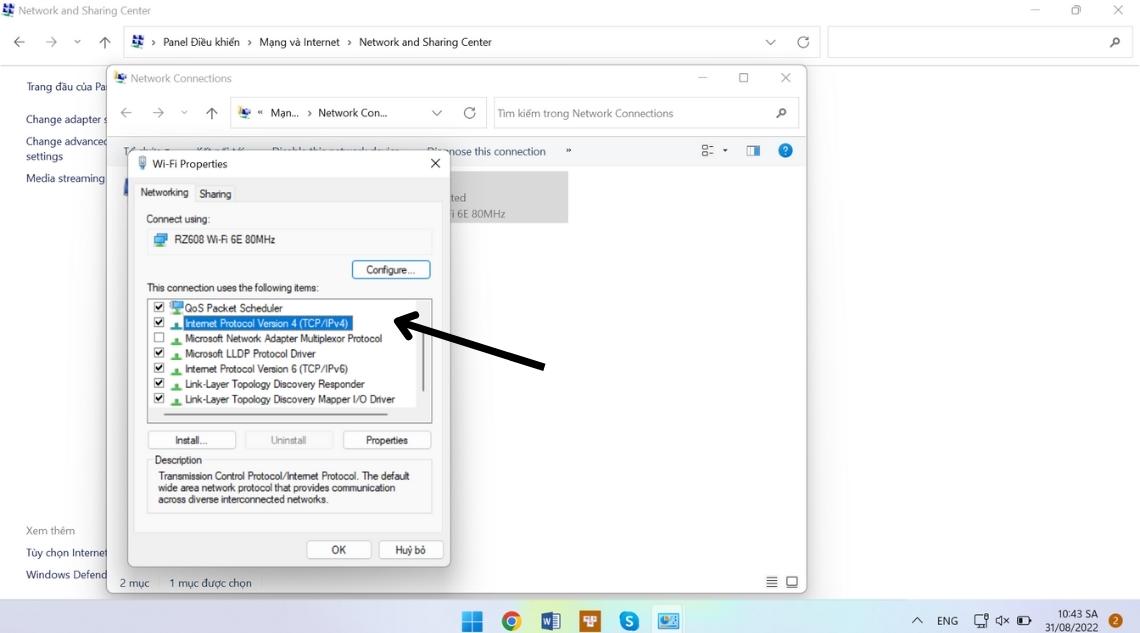Open Properties for selected item

(x=387, y=440)
